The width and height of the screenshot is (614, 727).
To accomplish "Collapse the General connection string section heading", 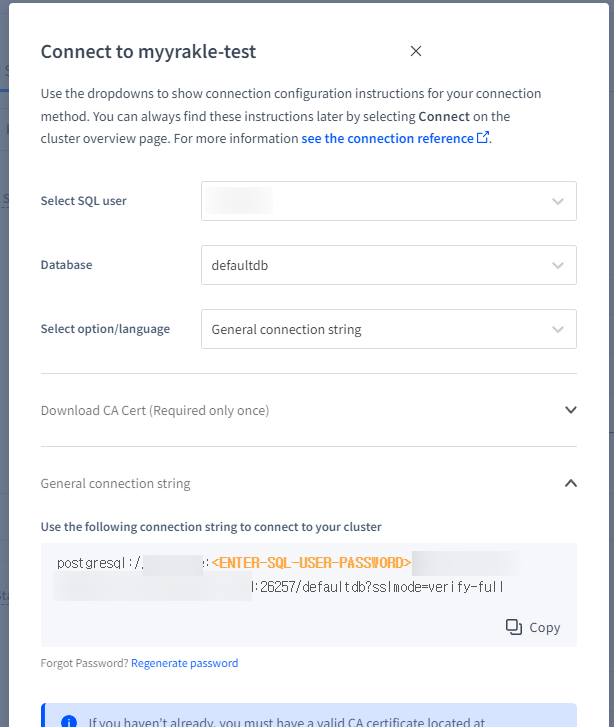I will tap(115, 483).
